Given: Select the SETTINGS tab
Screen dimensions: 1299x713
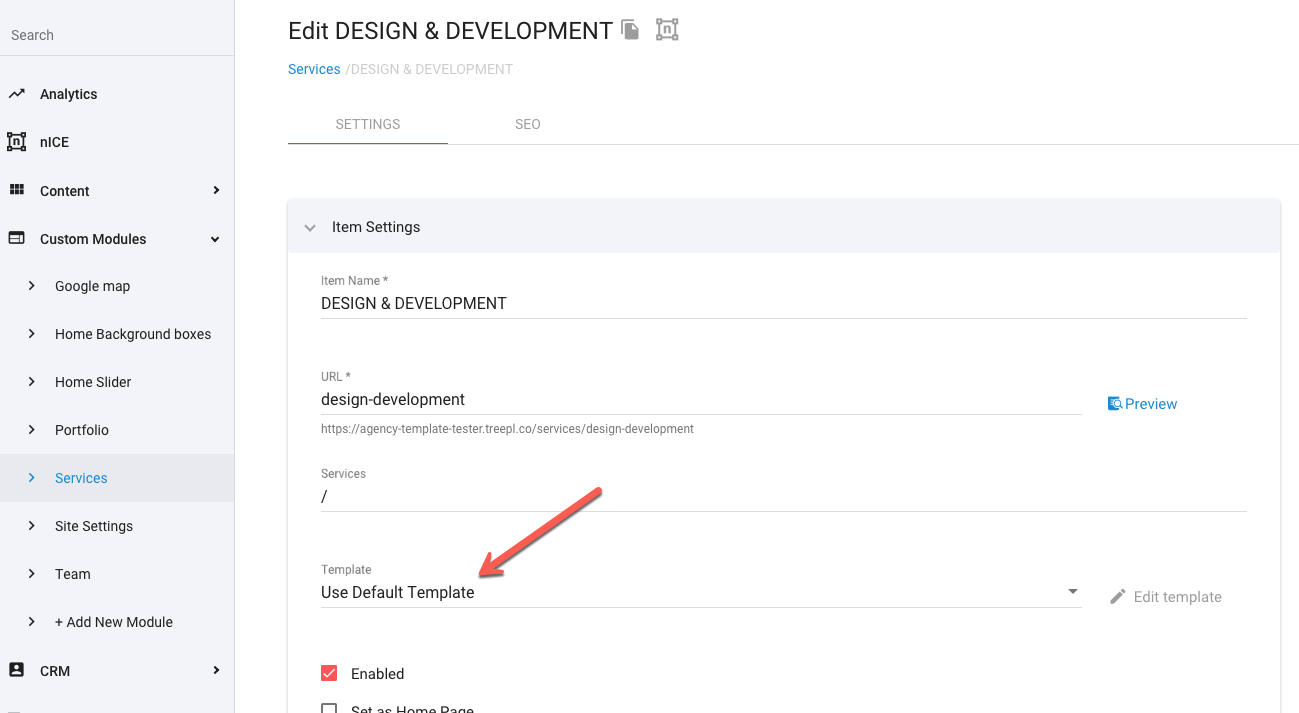Looking at the screenshot, I should [368, 124].
